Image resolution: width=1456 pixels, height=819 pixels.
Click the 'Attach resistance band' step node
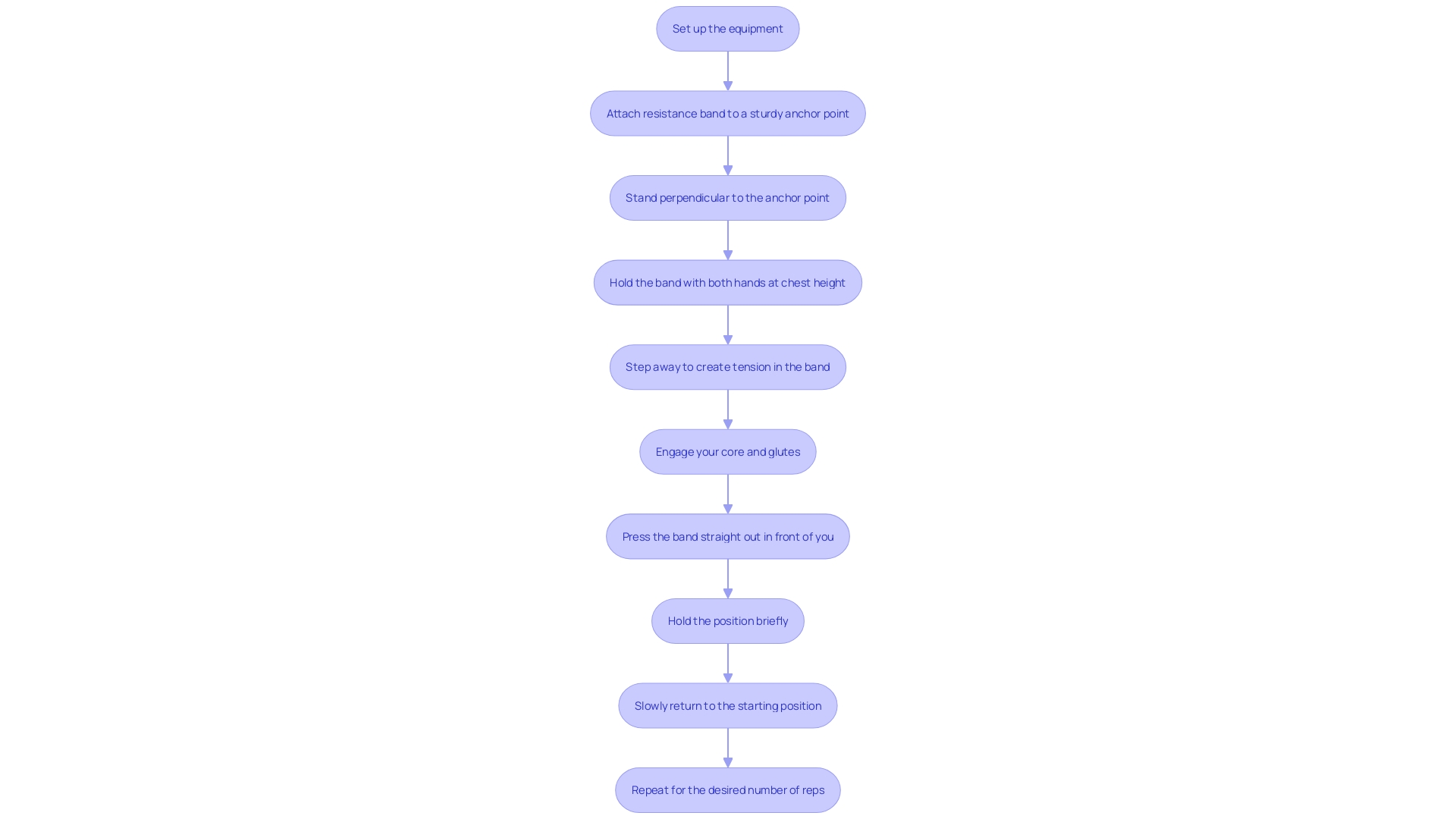pyautogui.click(x=727, y=113)
